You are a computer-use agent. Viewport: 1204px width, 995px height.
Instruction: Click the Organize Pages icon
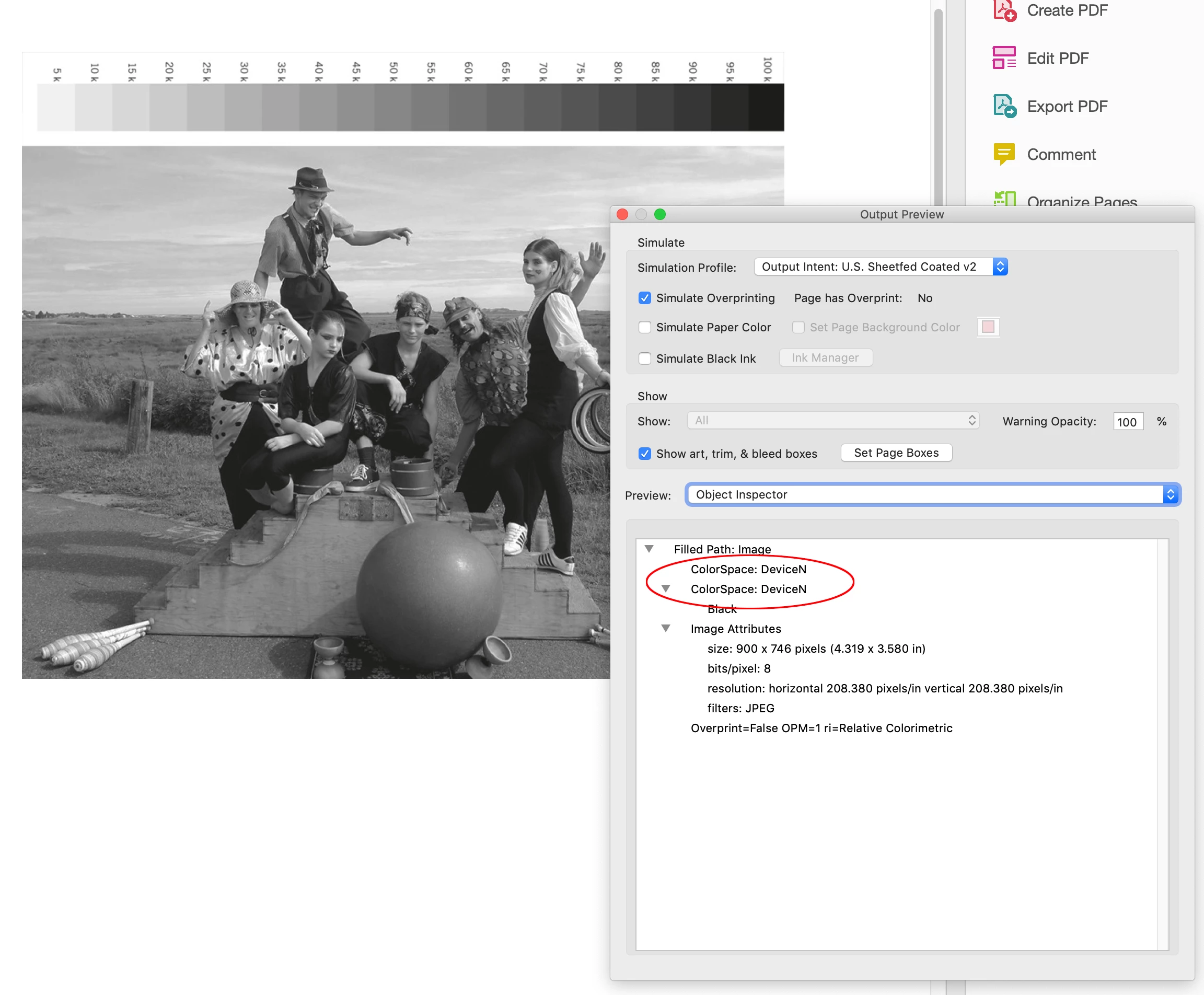coord(1004,199)
